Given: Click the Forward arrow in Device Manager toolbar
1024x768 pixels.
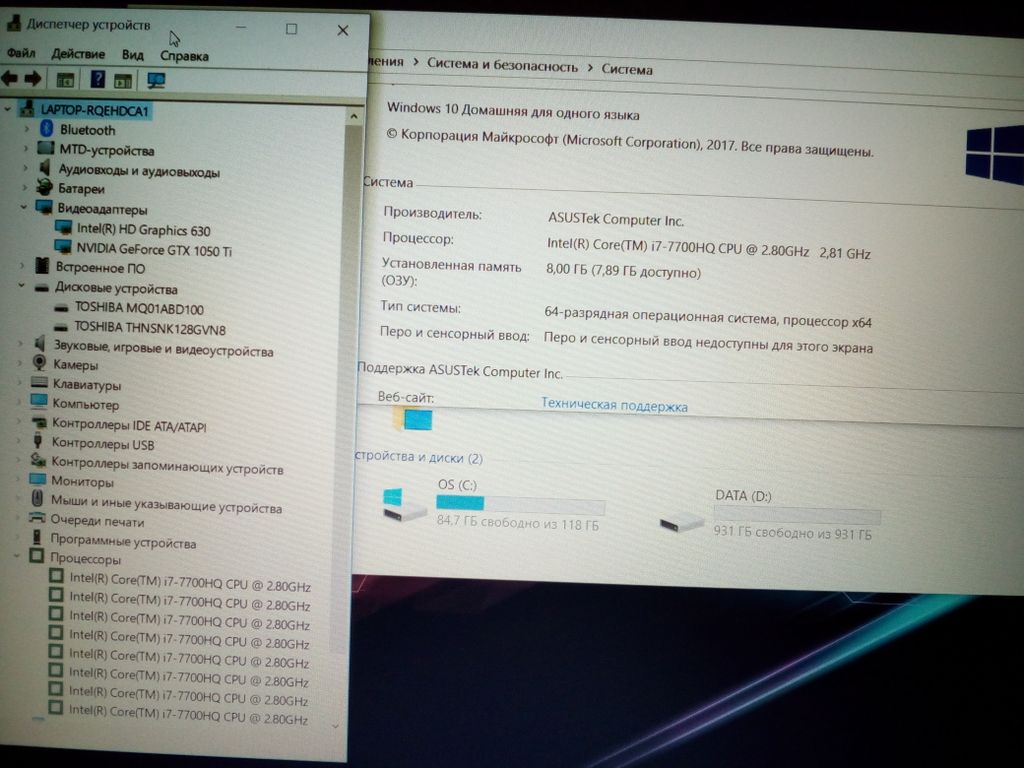Looking at the screenshot, I should click(33, 79).
